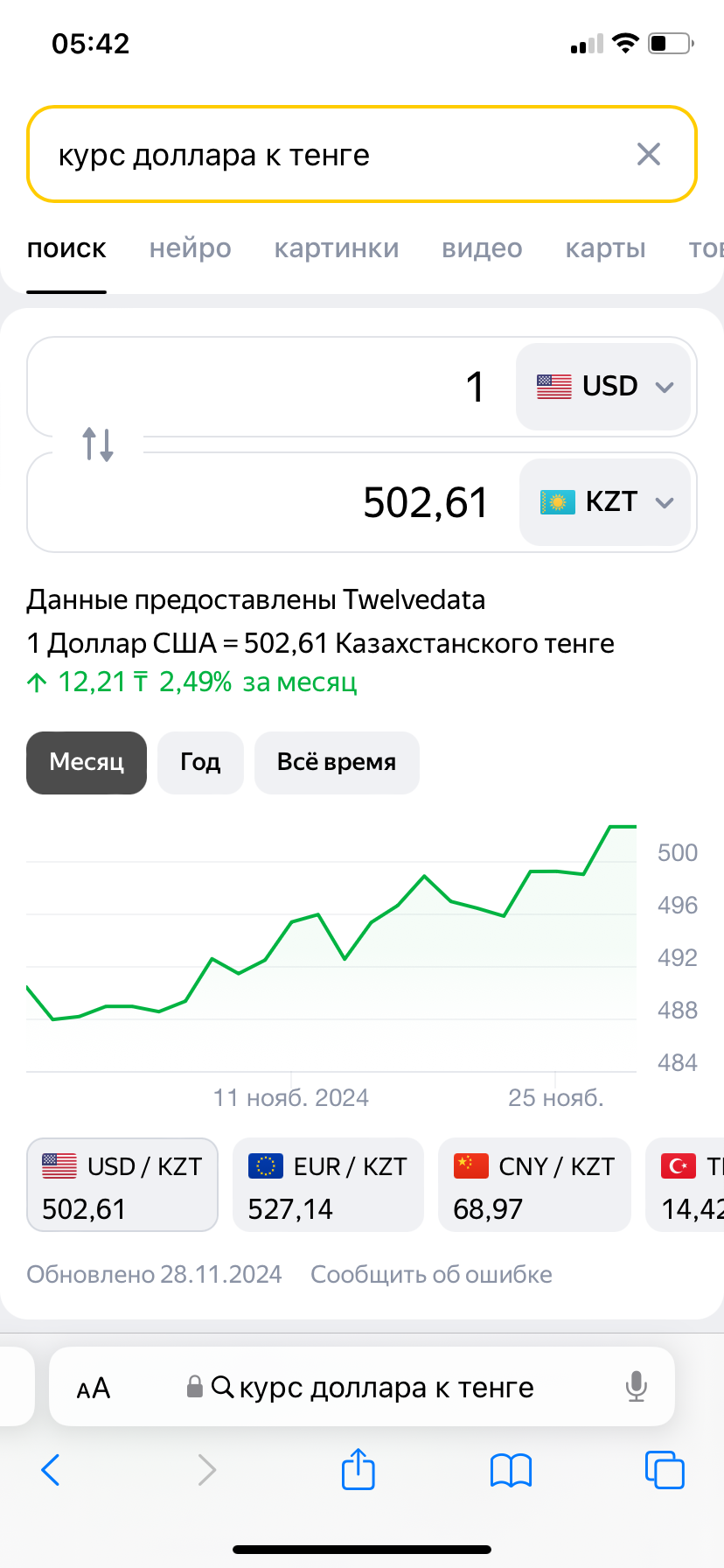Go back with Safari back arrow
This screenshot has width=724, height=1568.
click(x=51, y=1470)
